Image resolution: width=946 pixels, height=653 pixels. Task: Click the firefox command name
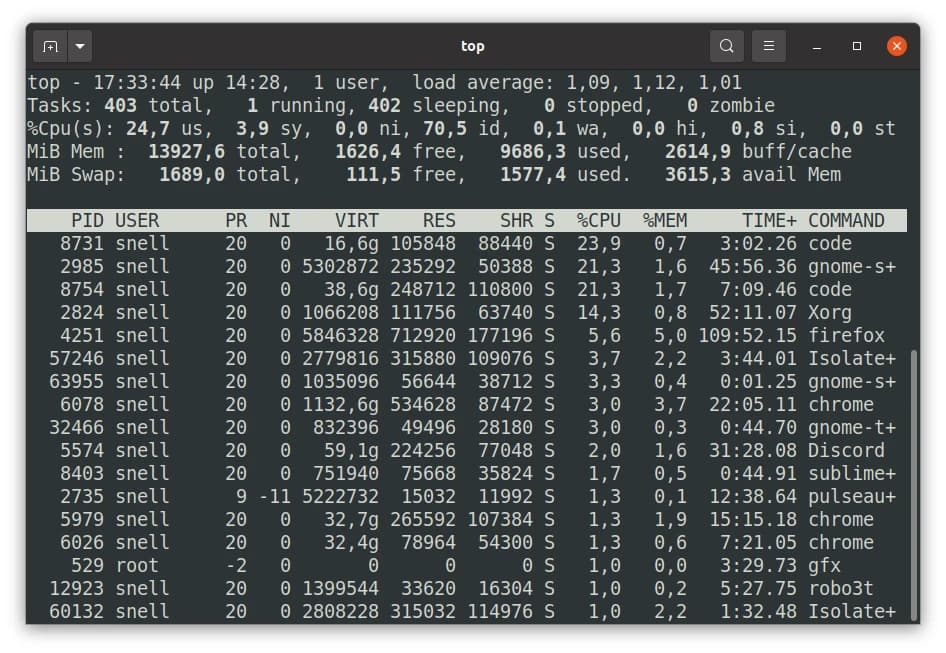[846, 336]
